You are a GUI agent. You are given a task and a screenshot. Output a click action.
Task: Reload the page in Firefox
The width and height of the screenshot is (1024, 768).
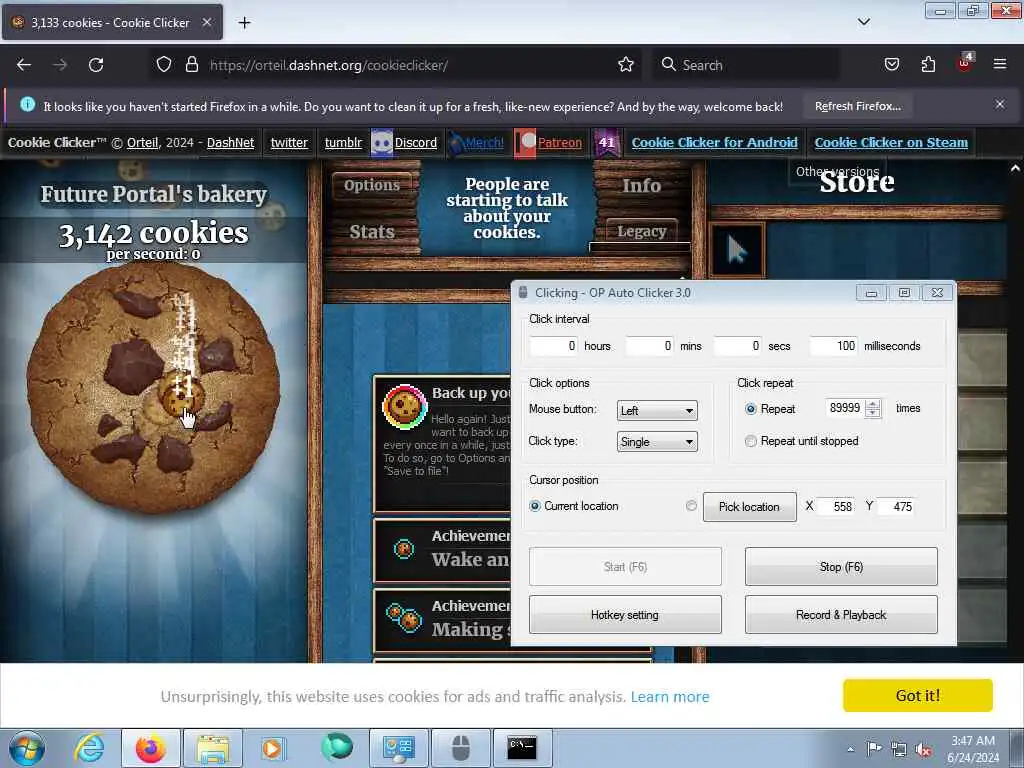96,65
